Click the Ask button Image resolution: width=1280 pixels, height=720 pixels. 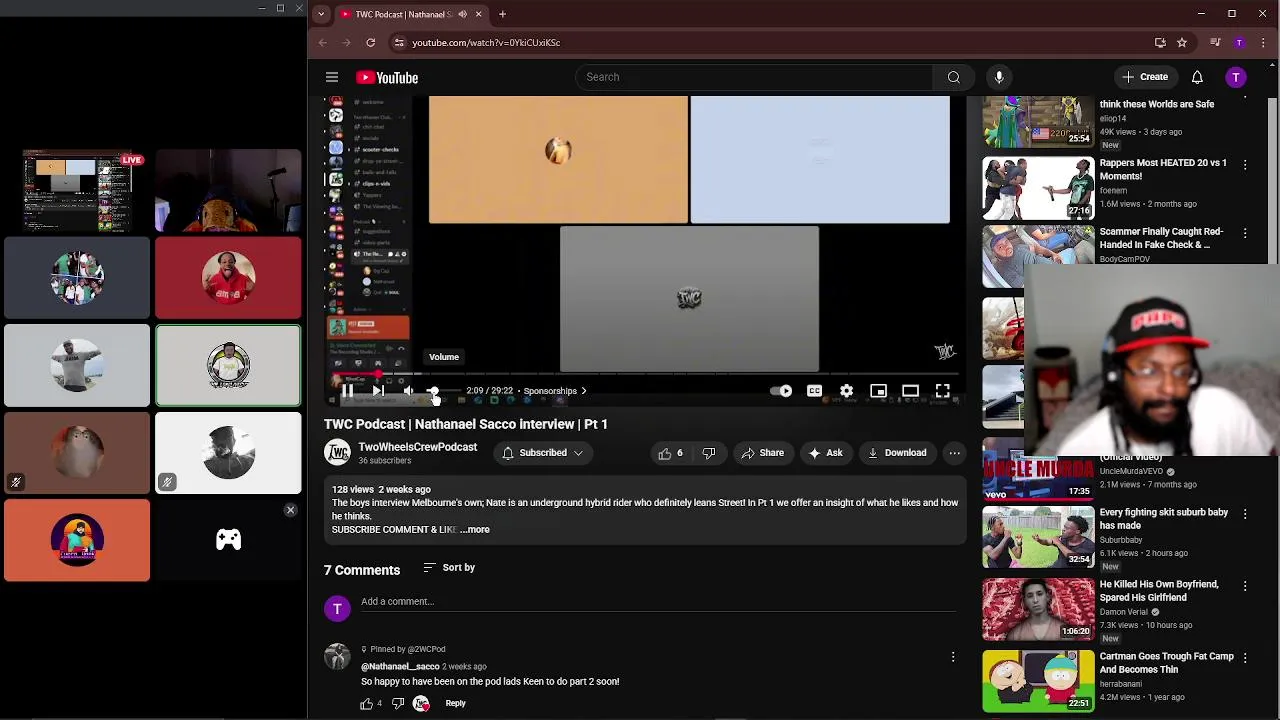pyautogui.click(x=825, y=453)
